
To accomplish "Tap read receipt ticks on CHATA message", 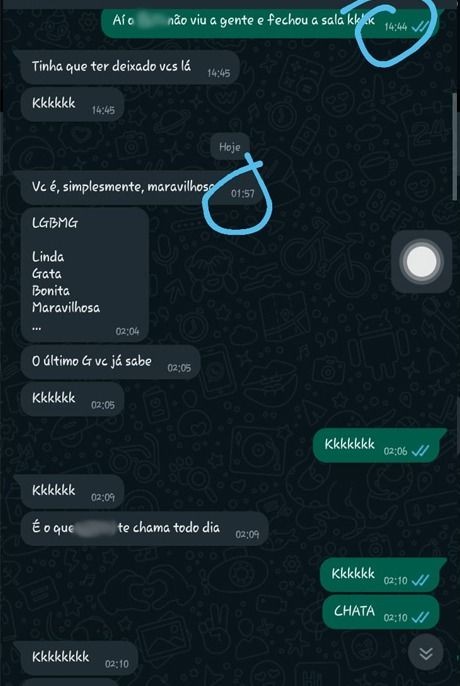I will pos(421,617).
